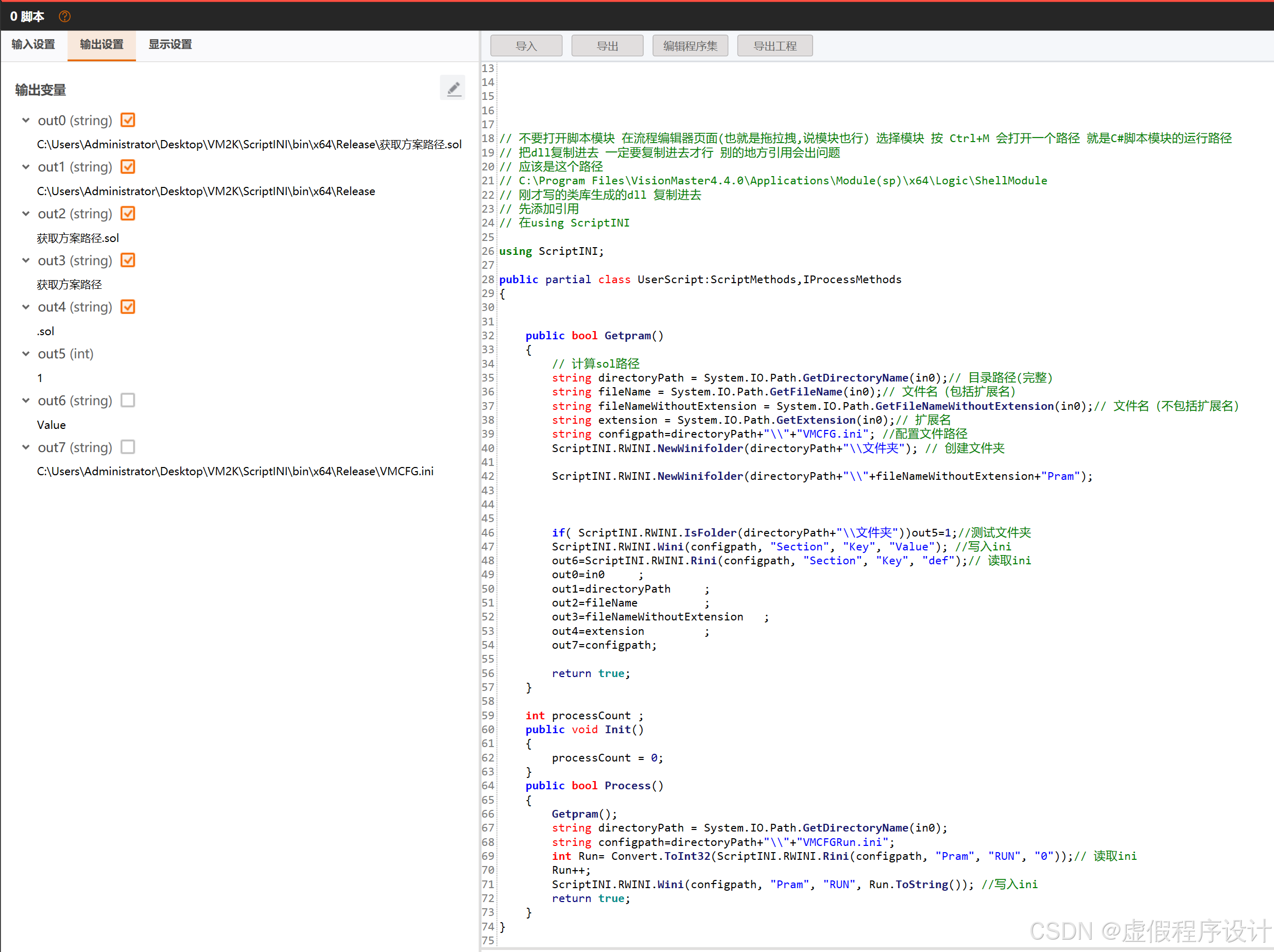Switch to the 输入设置 tab
The image size is (1274, 952).
[33, 44]
